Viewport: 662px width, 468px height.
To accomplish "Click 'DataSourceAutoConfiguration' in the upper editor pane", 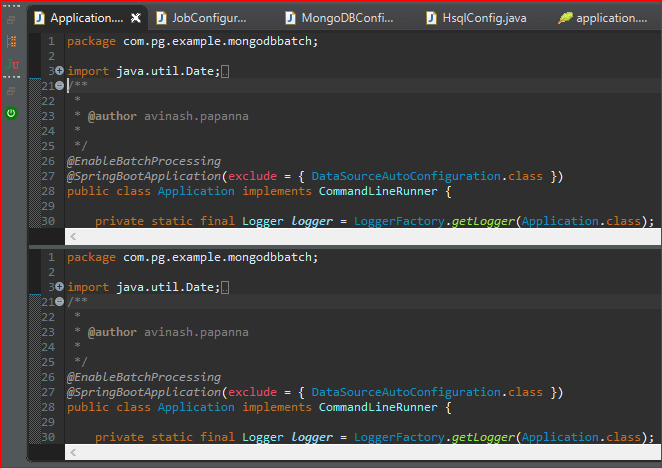I will coord(406,176).
